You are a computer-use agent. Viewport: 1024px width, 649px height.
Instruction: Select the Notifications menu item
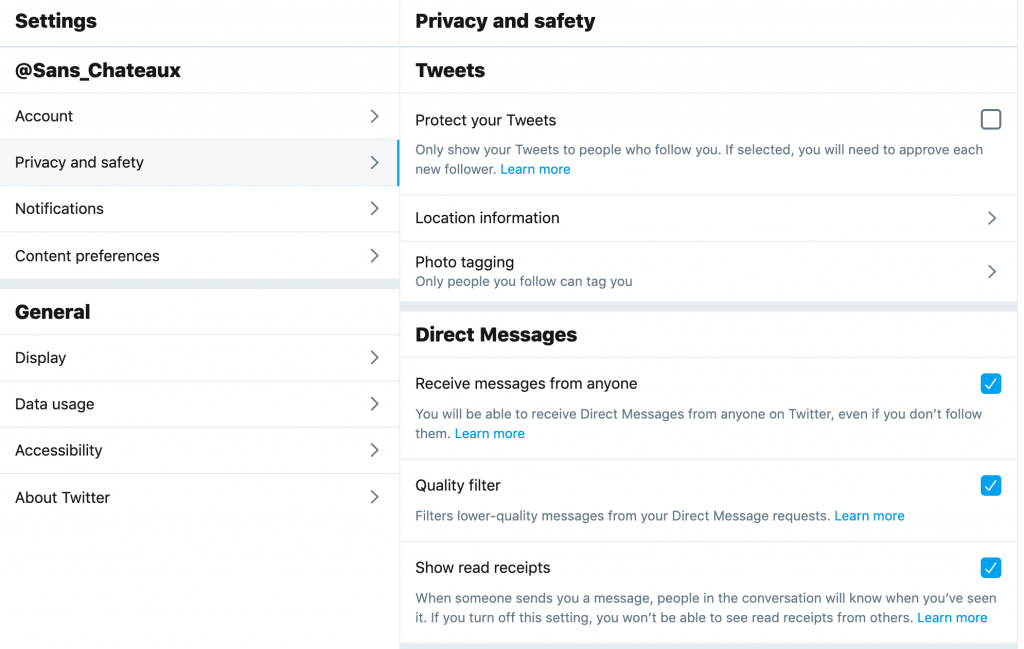coord(60,208)
